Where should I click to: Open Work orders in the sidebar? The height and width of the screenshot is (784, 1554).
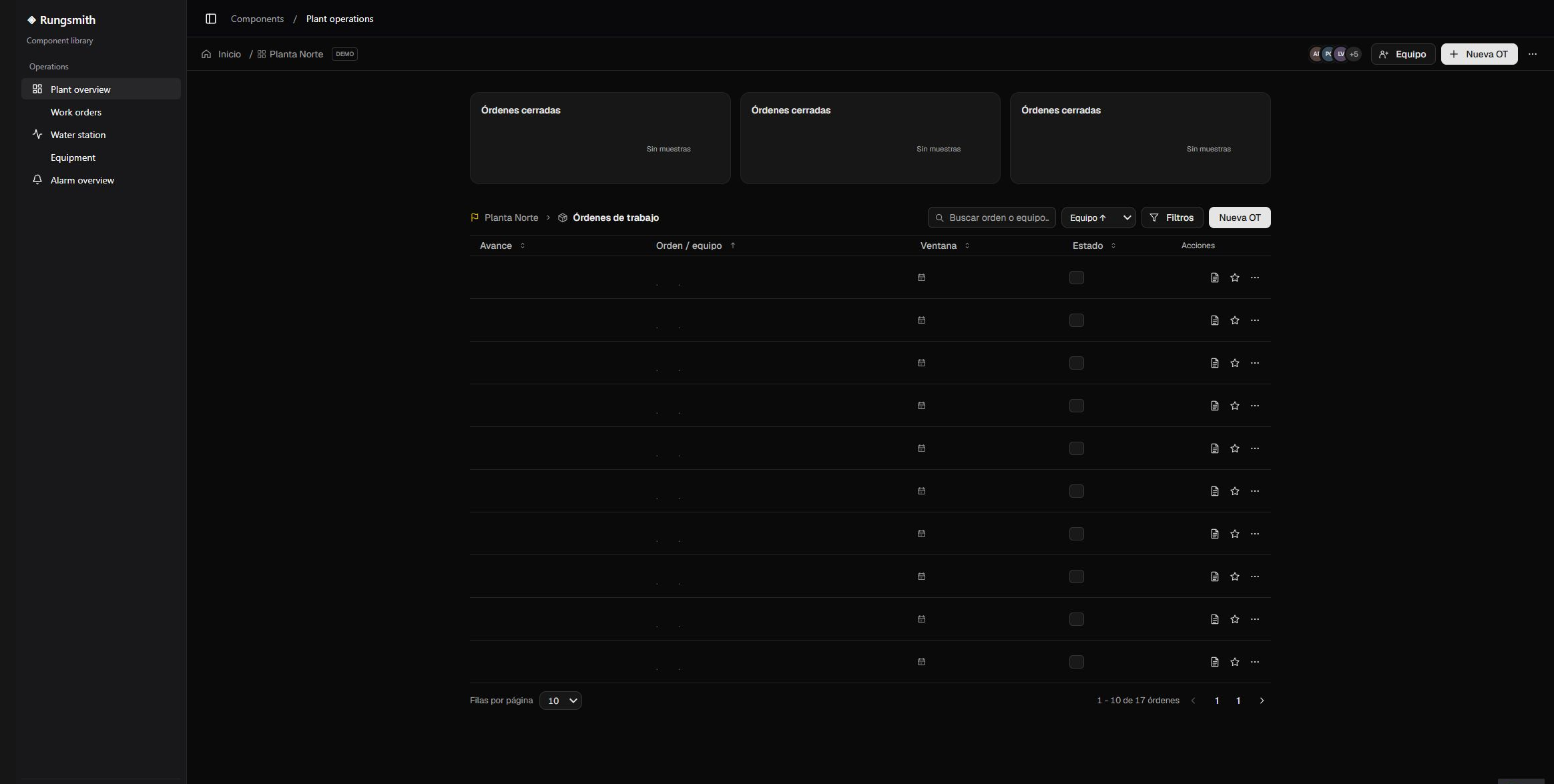[101, 112]
